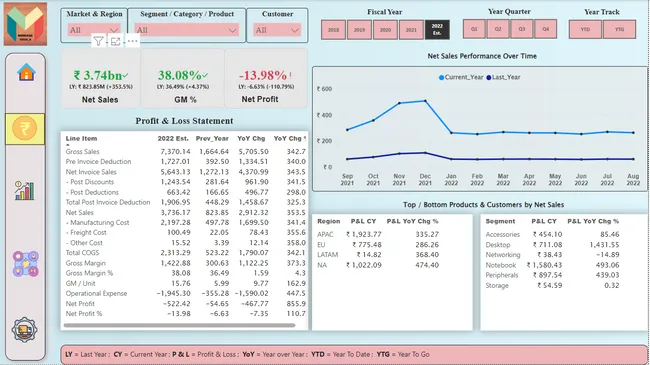The image size is (650, 365).
Task: Click the Net Profit KPI card
Action: click(266, 78)
